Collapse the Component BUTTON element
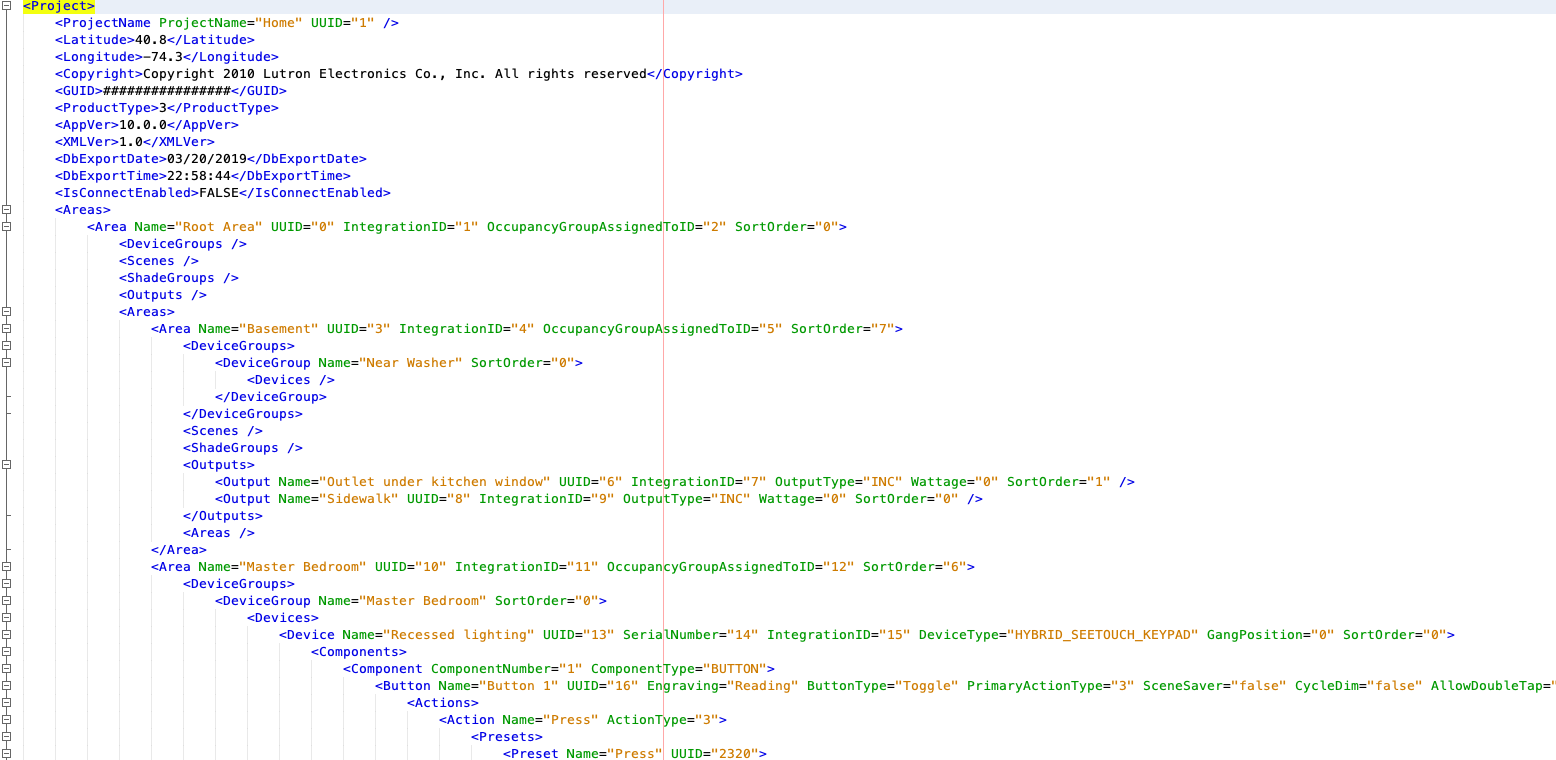Screen dimensions: 1556x760 tap(7, 669)
